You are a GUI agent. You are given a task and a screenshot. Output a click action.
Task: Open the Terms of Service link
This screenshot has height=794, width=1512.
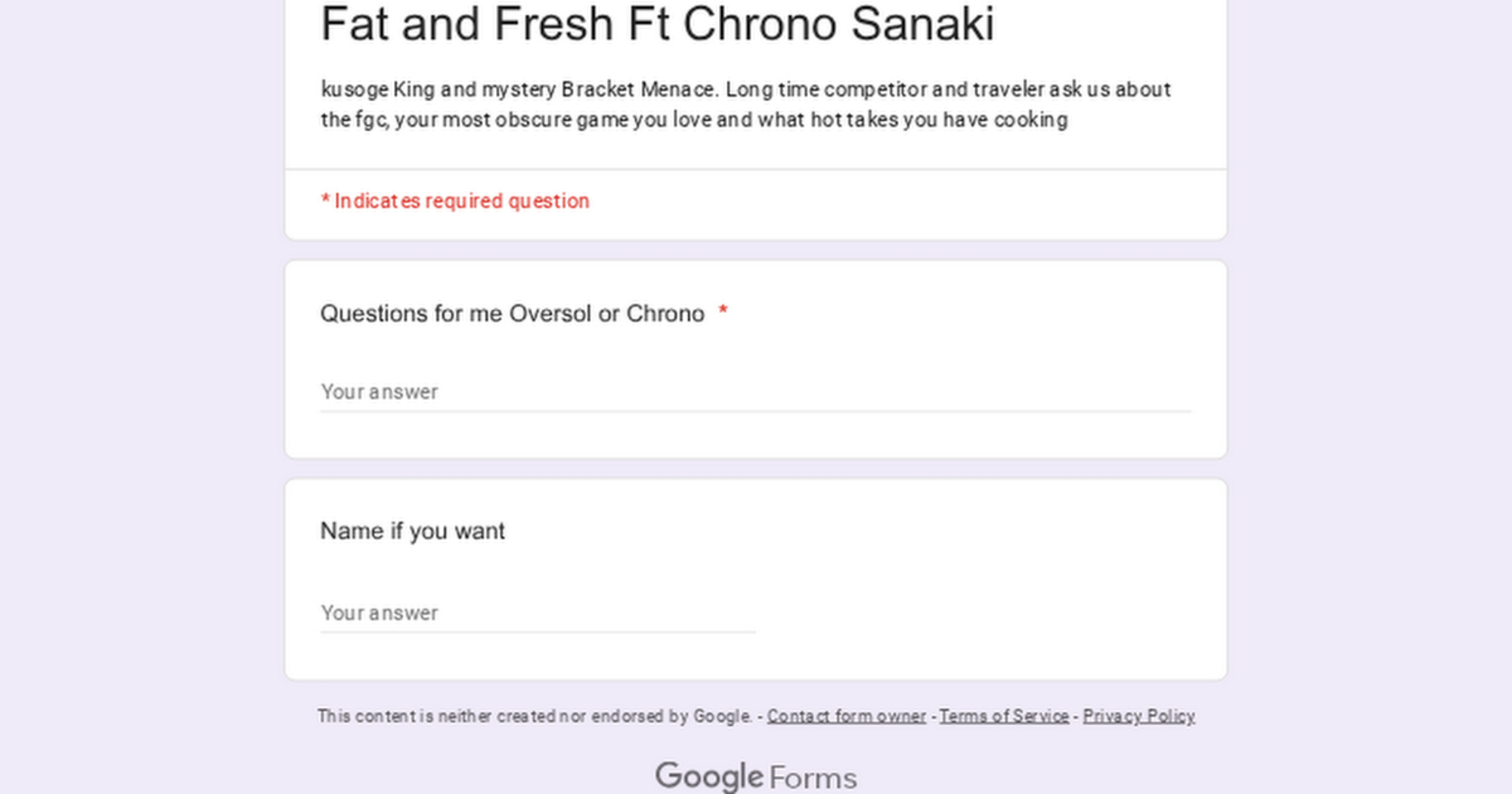[1004, 716]
